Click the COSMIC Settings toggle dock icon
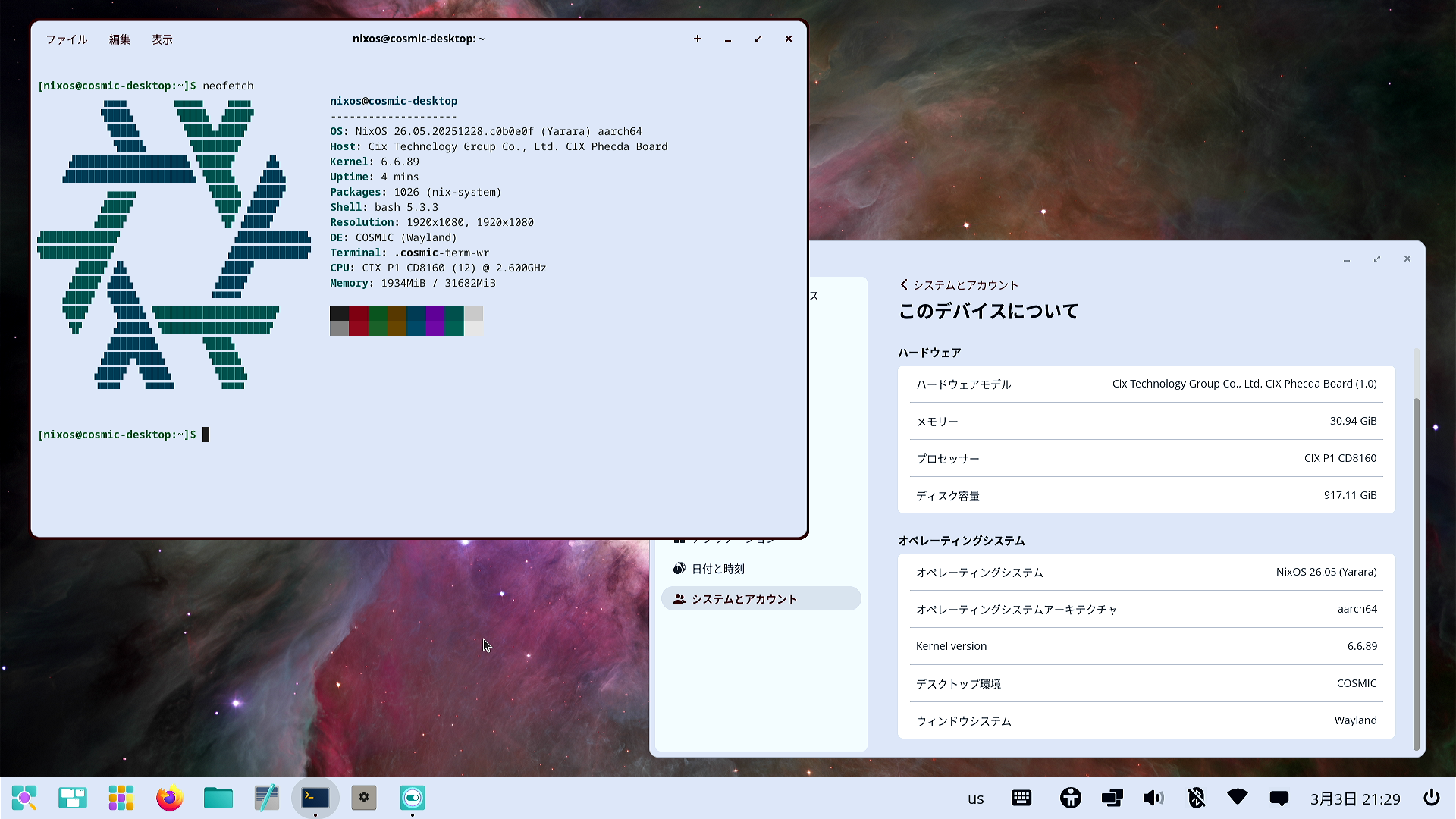The width and height of the screenshot is (1456, 819). (413, 798)
